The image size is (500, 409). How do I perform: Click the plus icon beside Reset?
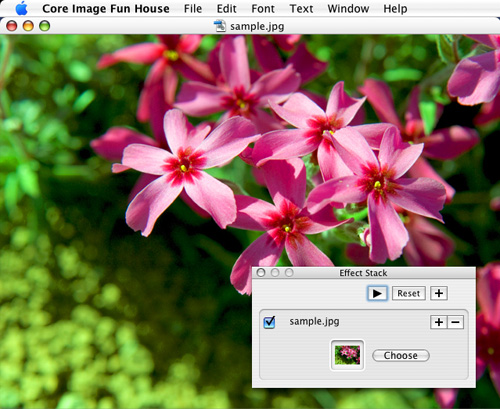pyautogui.click(x=439, y=293)
